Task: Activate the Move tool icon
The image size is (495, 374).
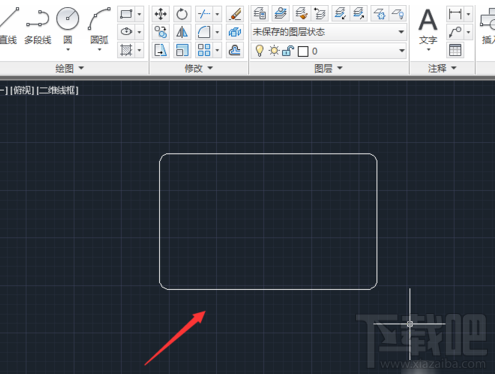Action: pos(161,14)
